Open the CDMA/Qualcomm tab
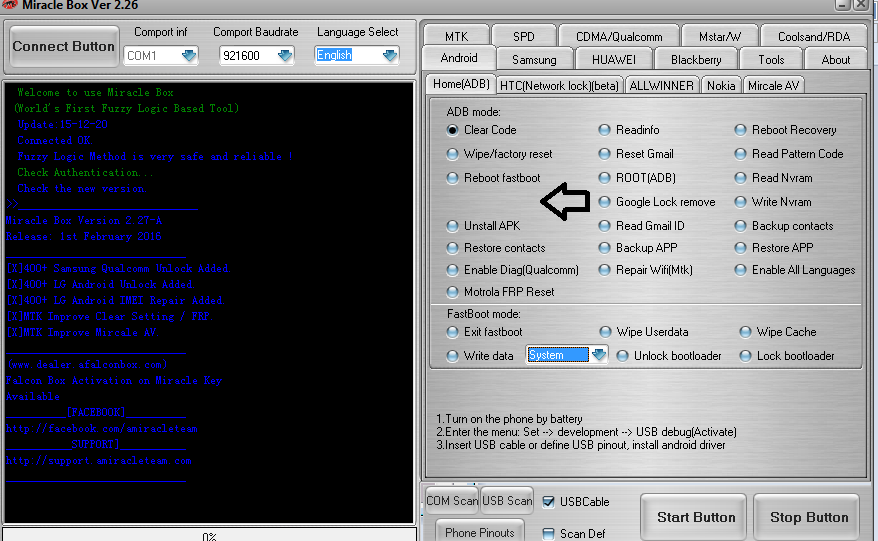 [x=619, y=37]
